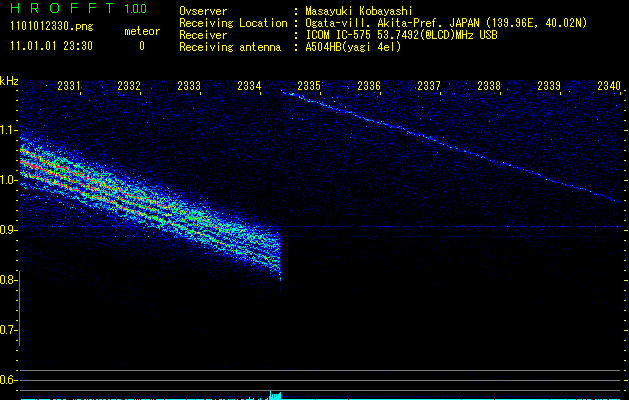Screen dimensions: 629x400
Task: Click the kHz axis unit label
Action: click(9, 81)
